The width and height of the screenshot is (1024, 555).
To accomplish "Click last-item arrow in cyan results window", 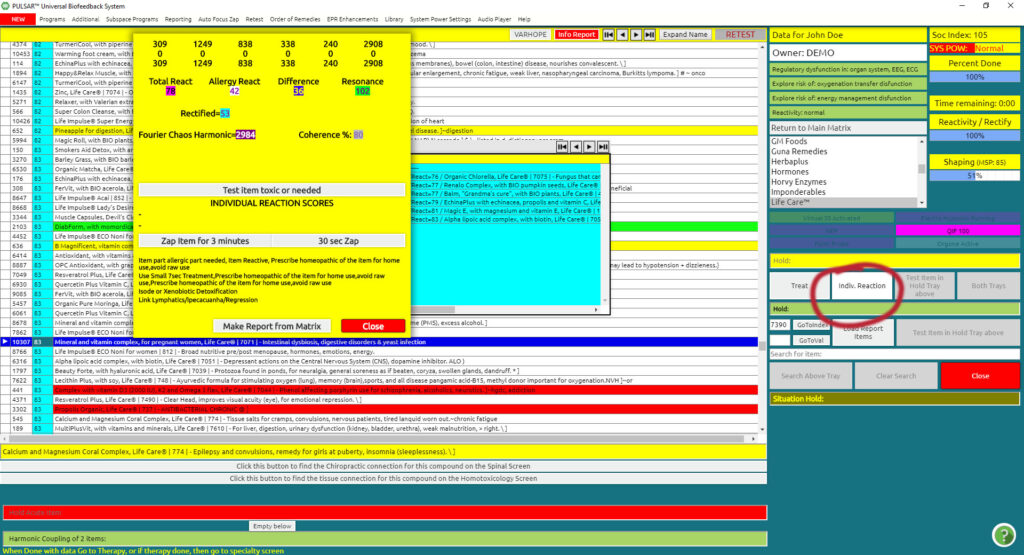I will [x=603, y=147].
